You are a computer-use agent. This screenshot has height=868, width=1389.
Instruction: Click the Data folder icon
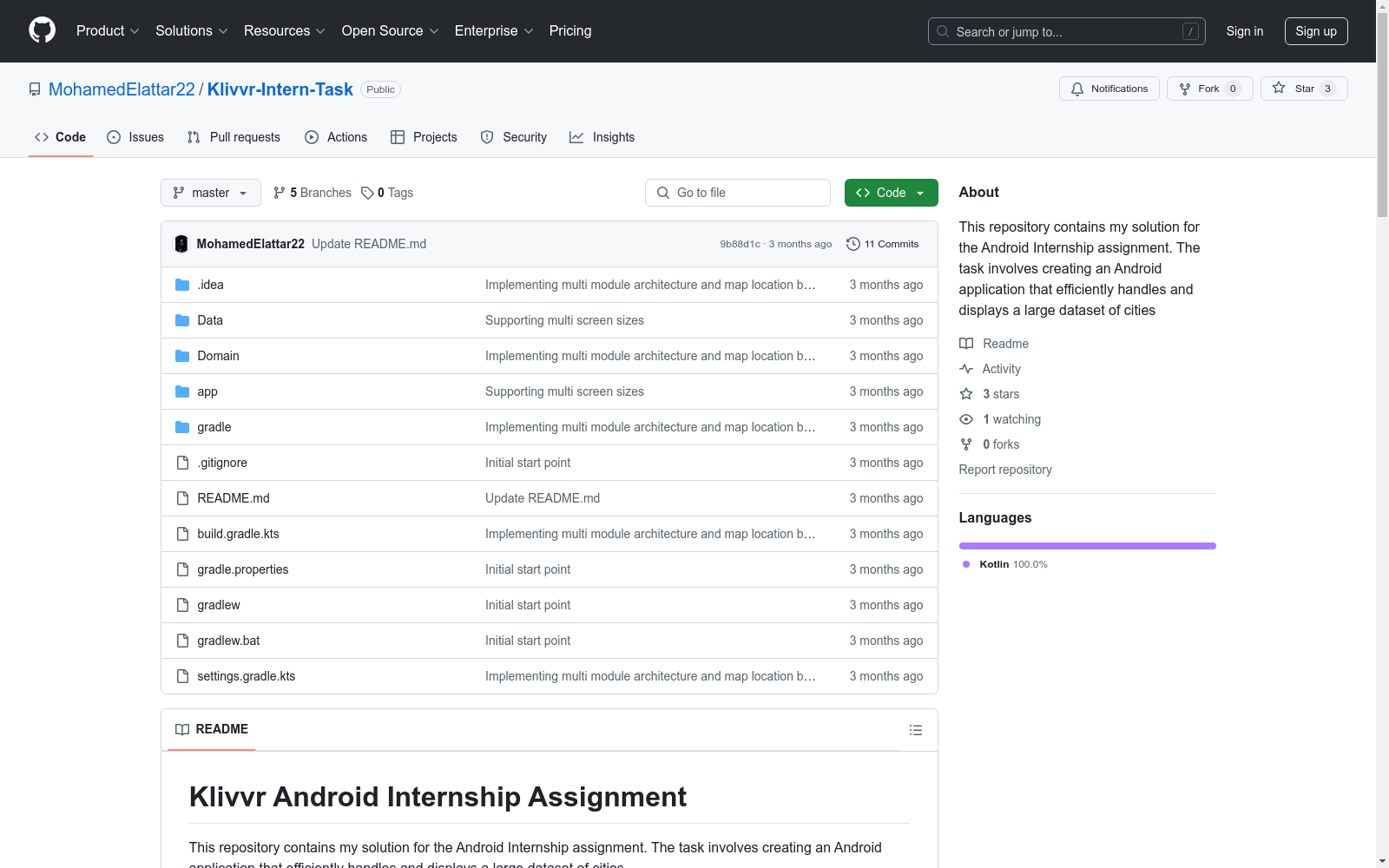182,320
